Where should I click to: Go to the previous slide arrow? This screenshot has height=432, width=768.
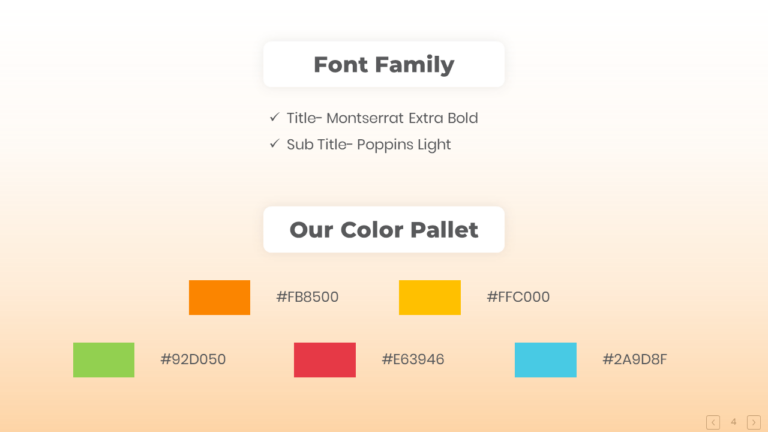tap(713, 422)
